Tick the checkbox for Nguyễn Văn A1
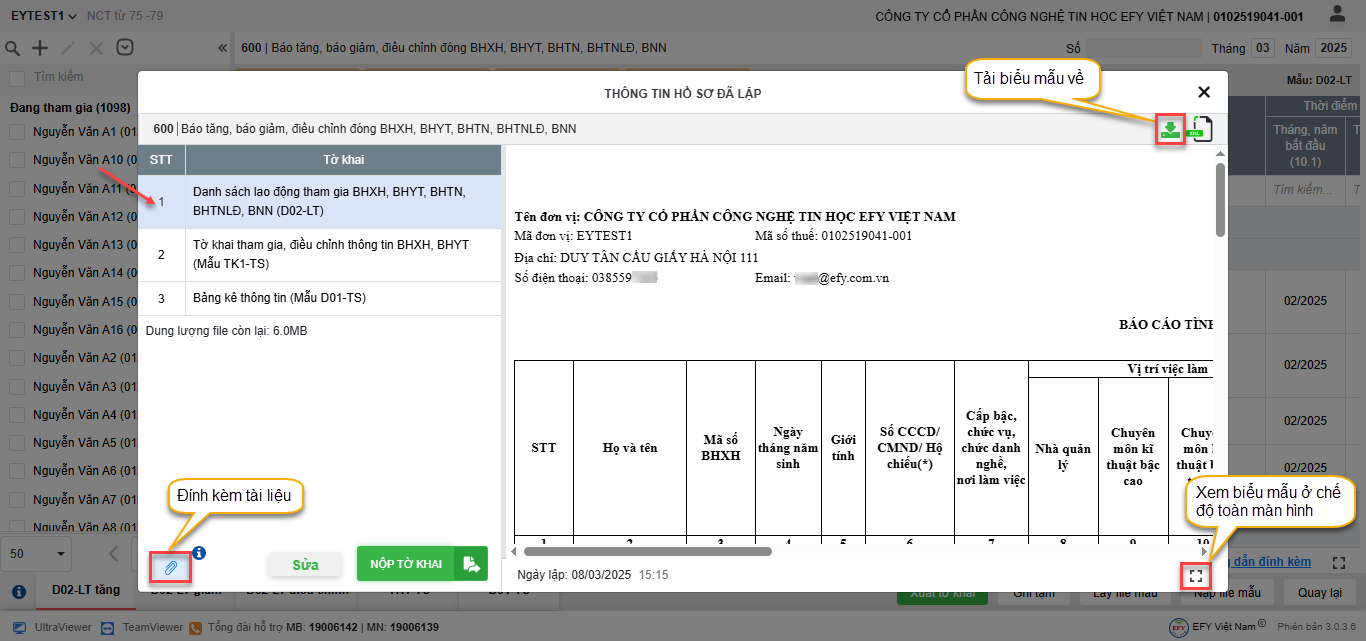1366x641 pixels. point(17,131)
